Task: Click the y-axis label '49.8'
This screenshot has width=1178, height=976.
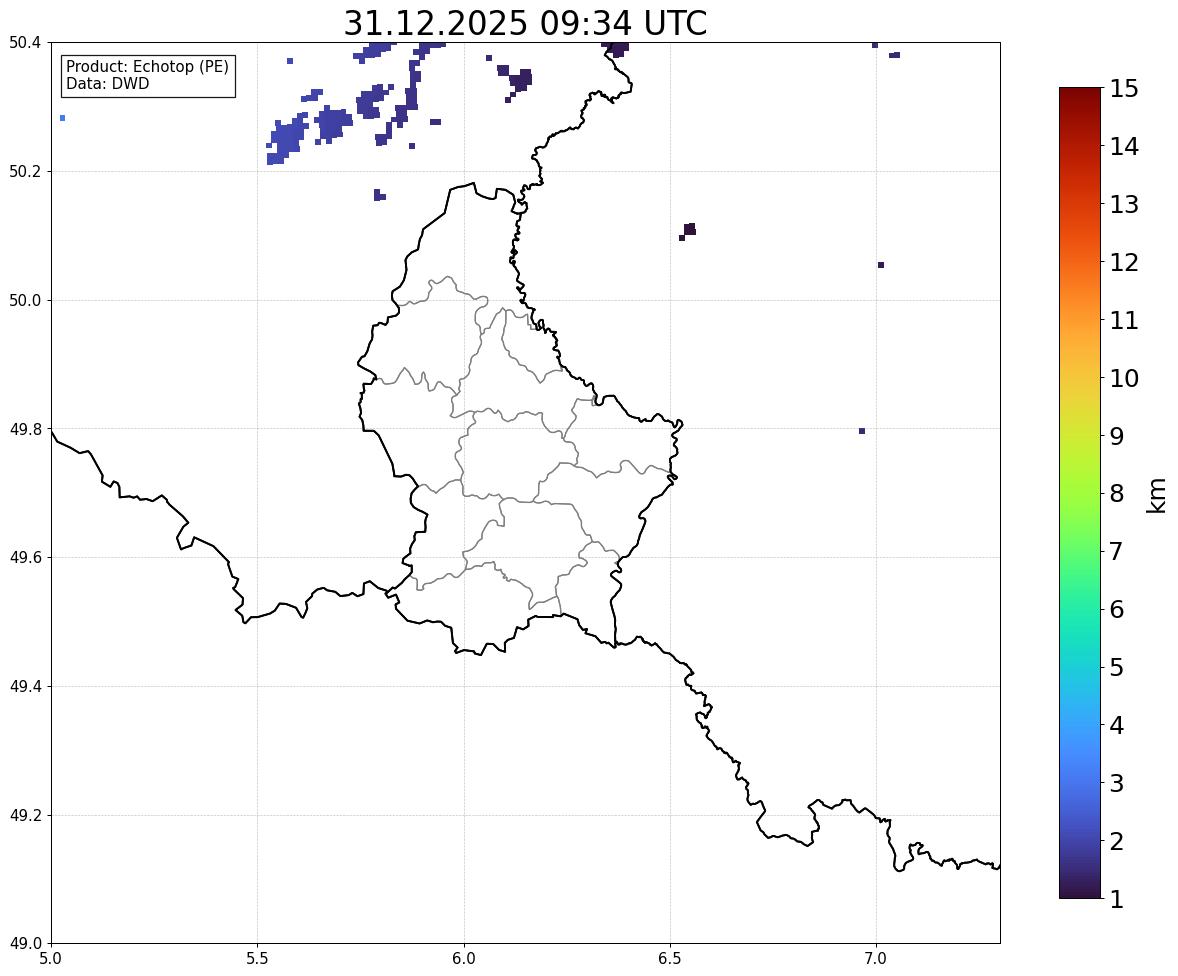Action: click(x=25, y=429)
